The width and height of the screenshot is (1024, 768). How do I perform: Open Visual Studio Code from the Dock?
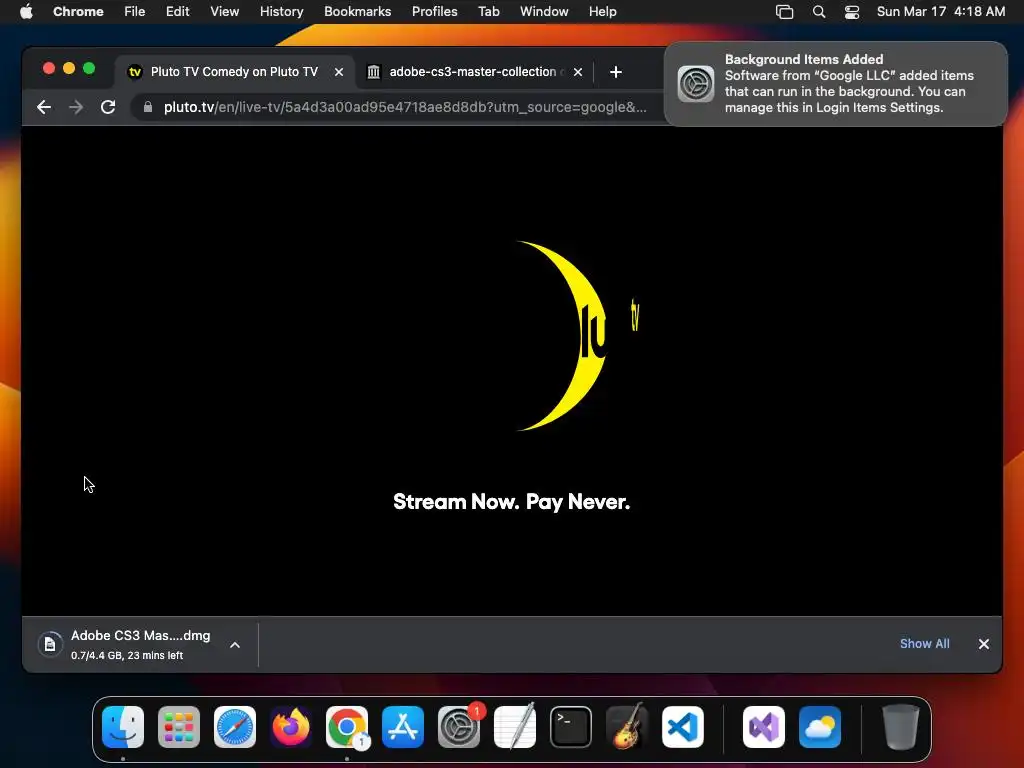tap(682, 727)
